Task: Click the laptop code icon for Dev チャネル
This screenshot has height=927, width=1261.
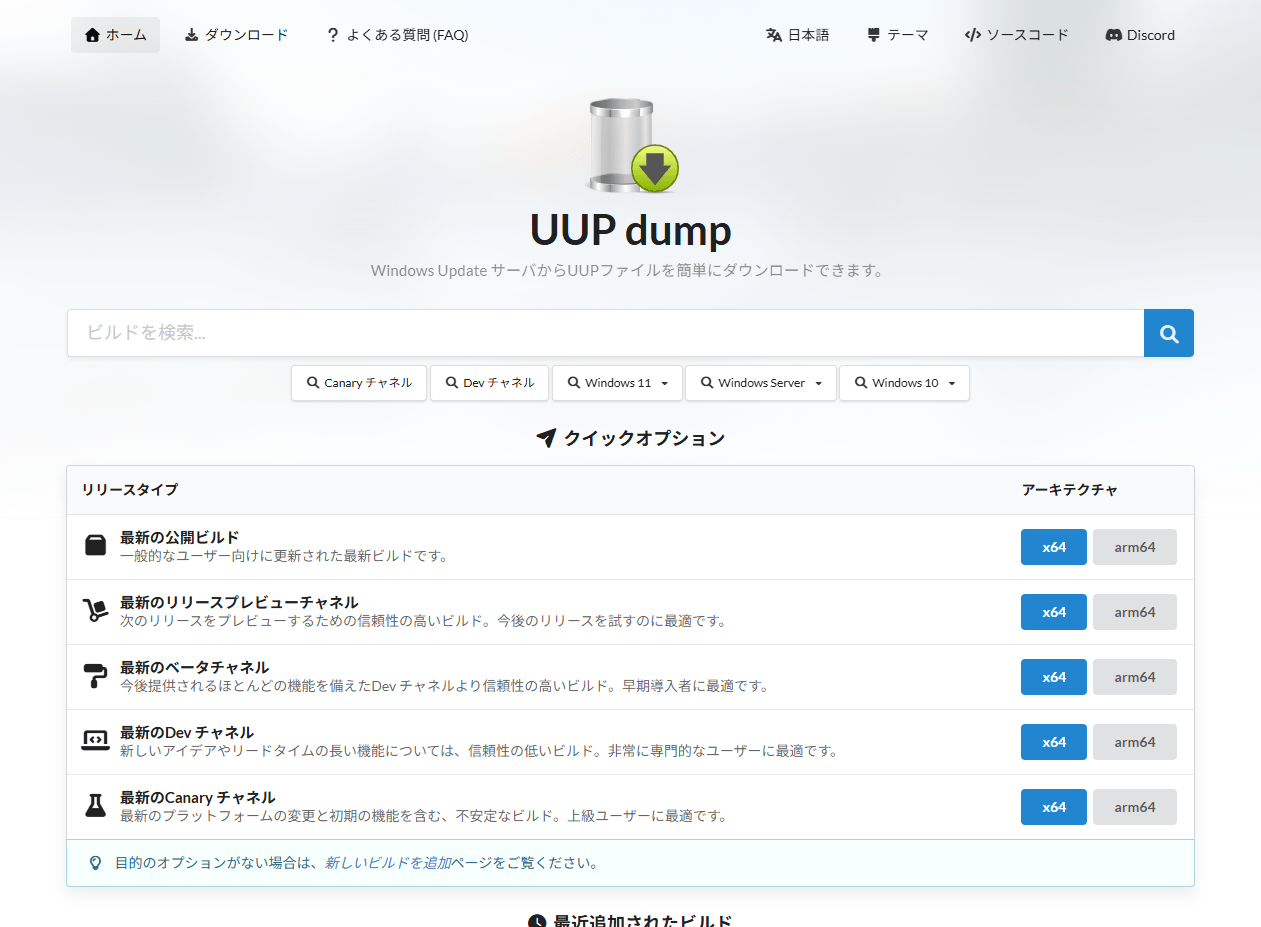Action: [95, 741]
